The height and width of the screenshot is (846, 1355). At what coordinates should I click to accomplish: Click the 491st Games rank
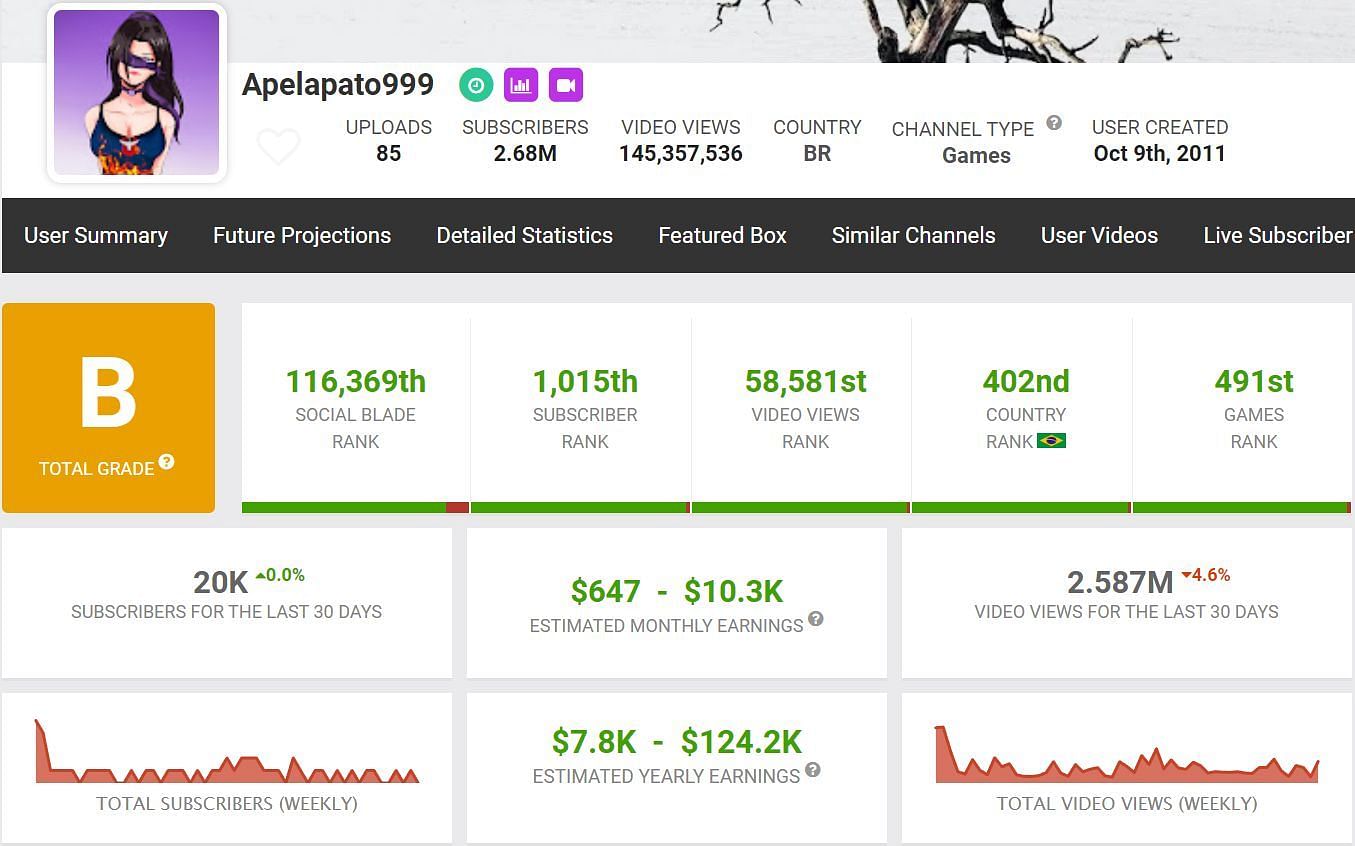1254,381
